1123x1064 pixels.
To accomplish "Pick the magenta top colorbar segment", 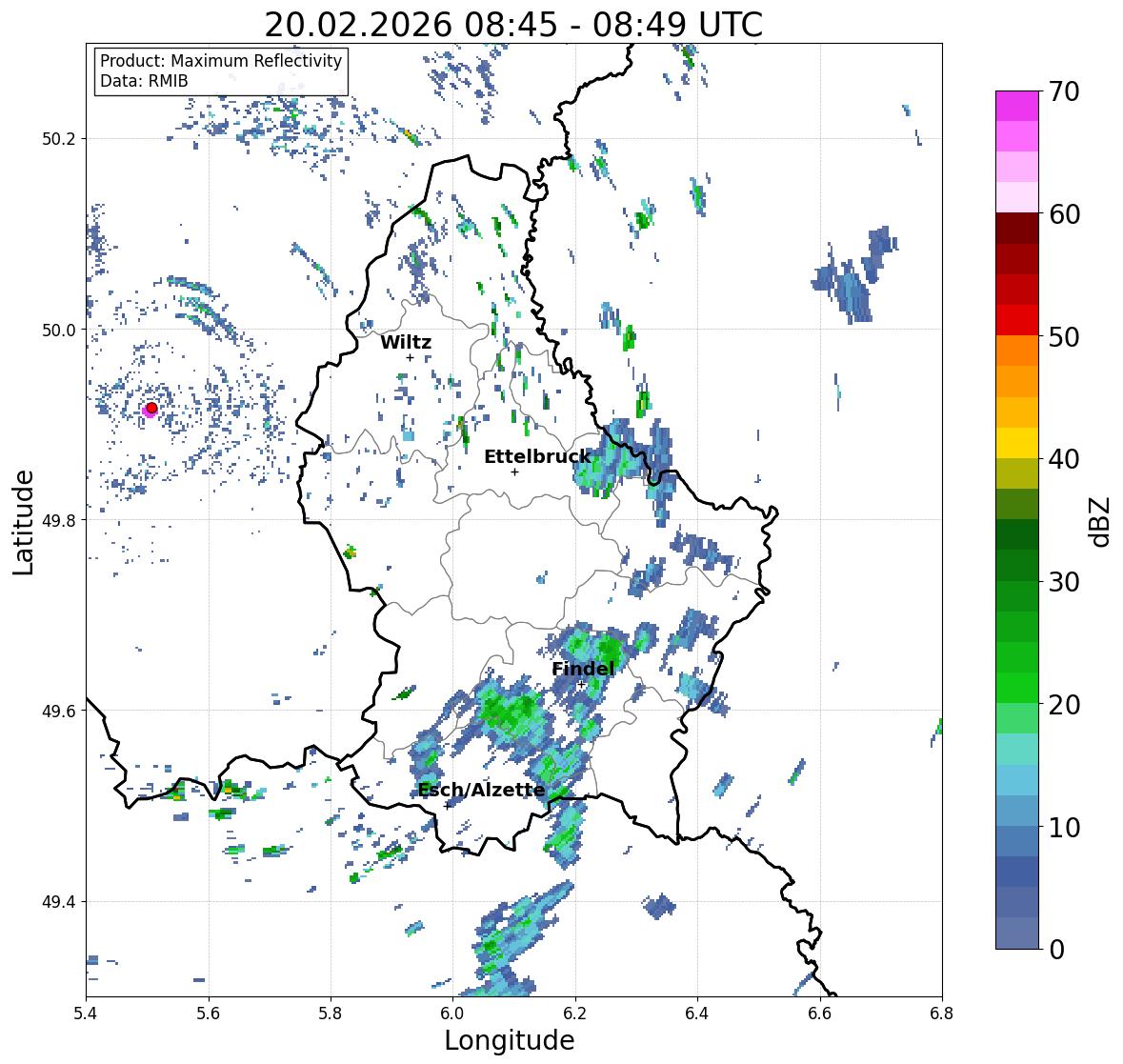I will click(x=1017, y=106).
